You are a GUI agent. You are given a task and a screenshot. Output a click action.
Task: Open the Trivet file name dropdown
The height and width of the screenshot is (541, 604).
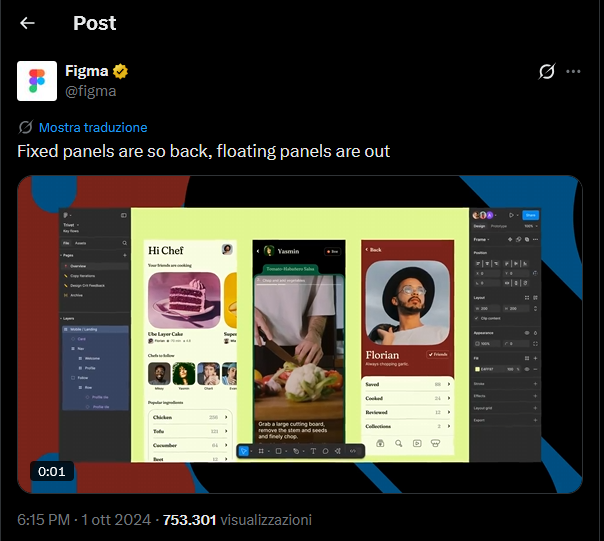point(71,225)
